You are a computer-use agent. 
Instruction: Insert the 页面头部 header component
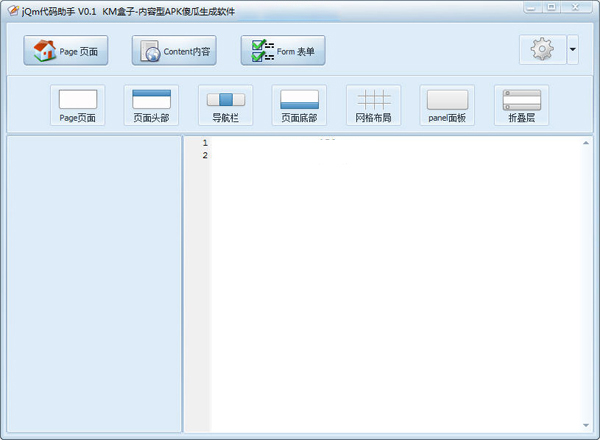tap(151, 106)
